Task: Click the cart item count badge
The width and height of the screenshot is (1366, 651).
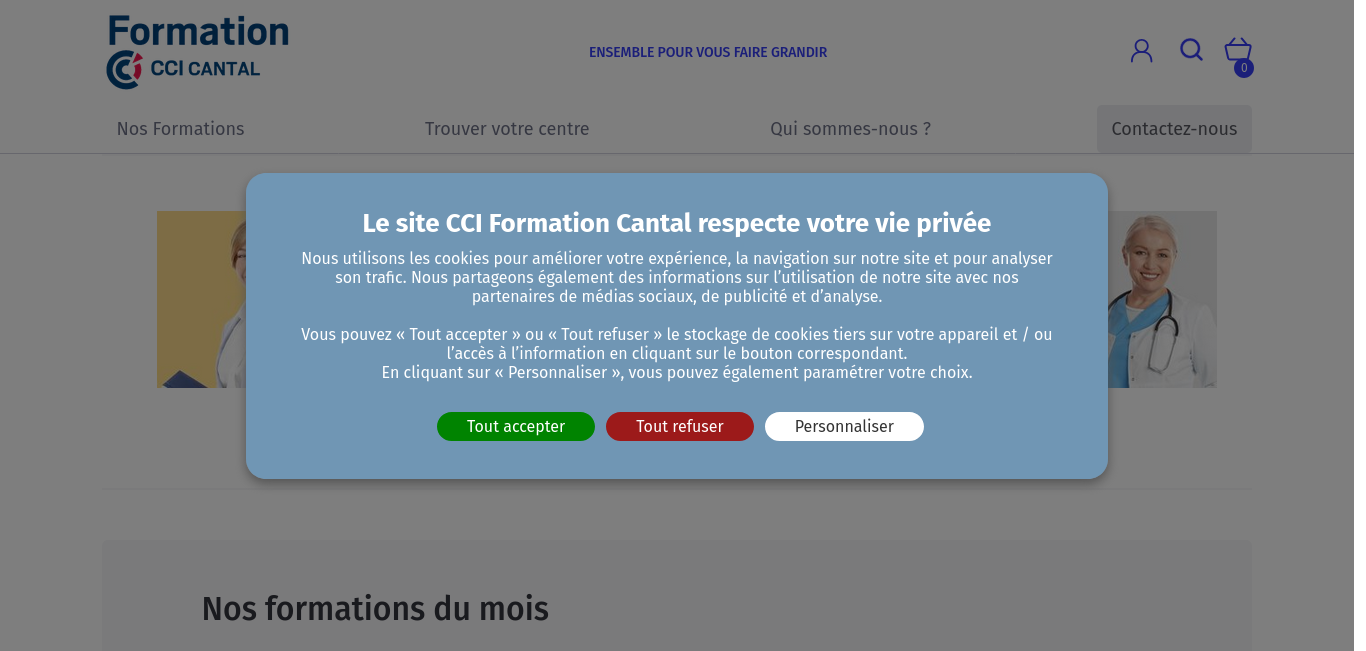Action: click(1244, 68)
